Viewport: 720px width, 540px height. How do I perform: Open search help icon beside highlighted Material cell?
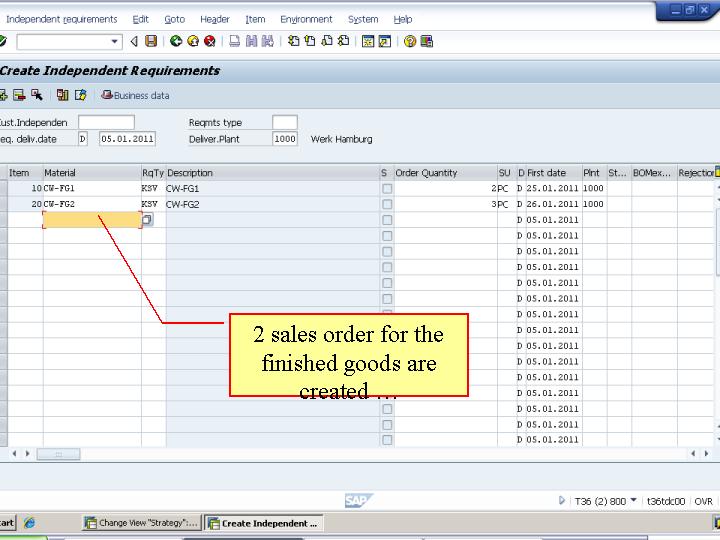[147, 219]
